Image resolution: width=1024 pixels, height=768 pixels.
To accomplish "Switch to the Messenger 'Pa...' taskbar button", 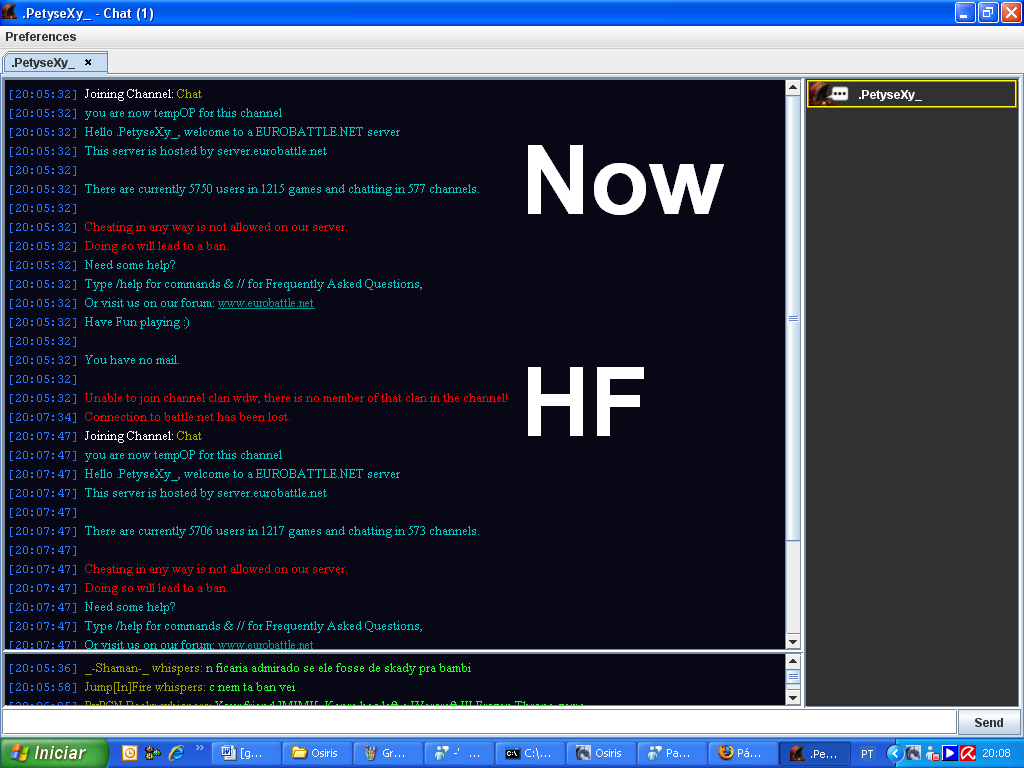I will [674, 754].
